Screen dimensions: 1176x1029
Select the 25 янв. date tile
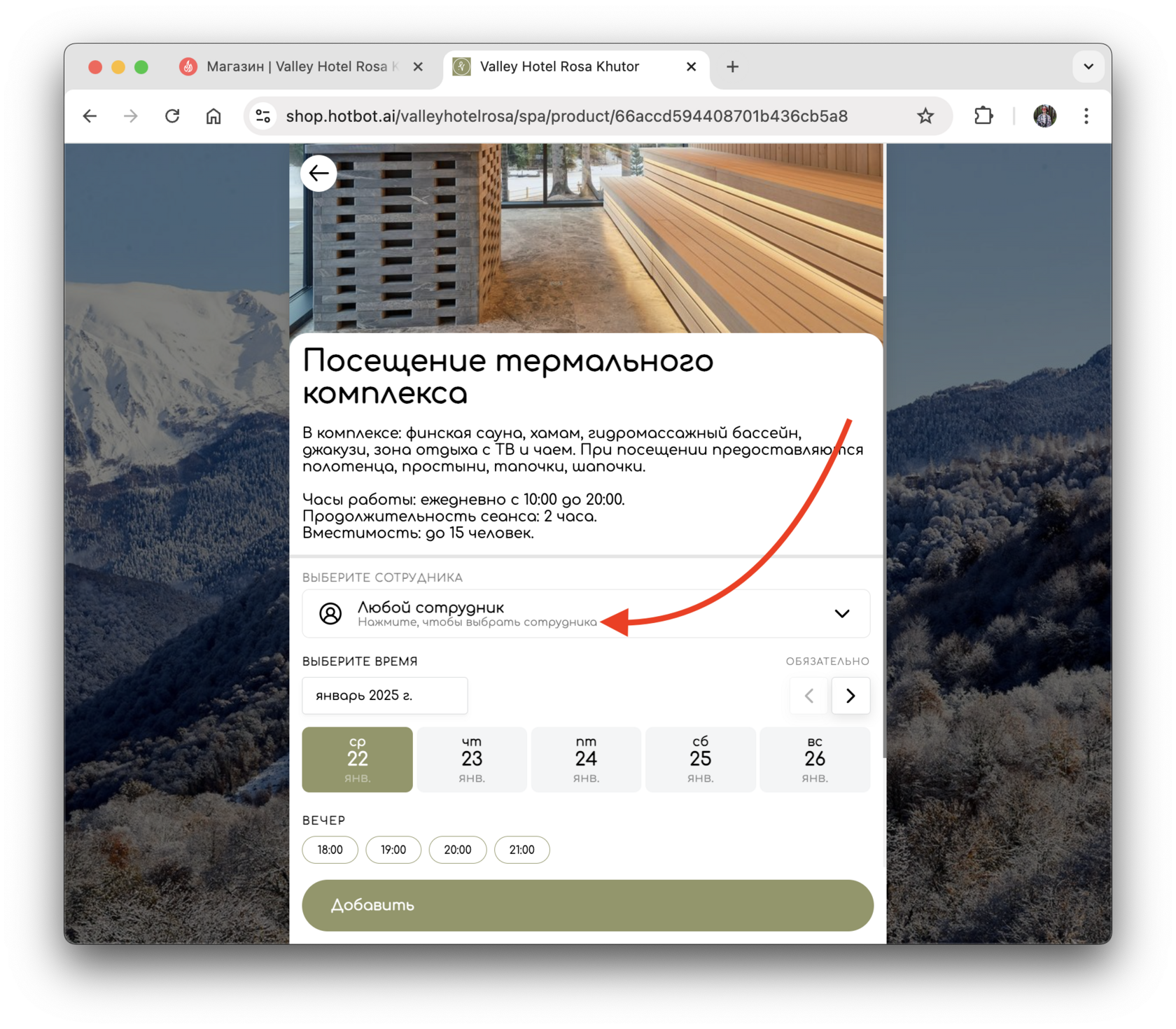click(x=701, y=759)
